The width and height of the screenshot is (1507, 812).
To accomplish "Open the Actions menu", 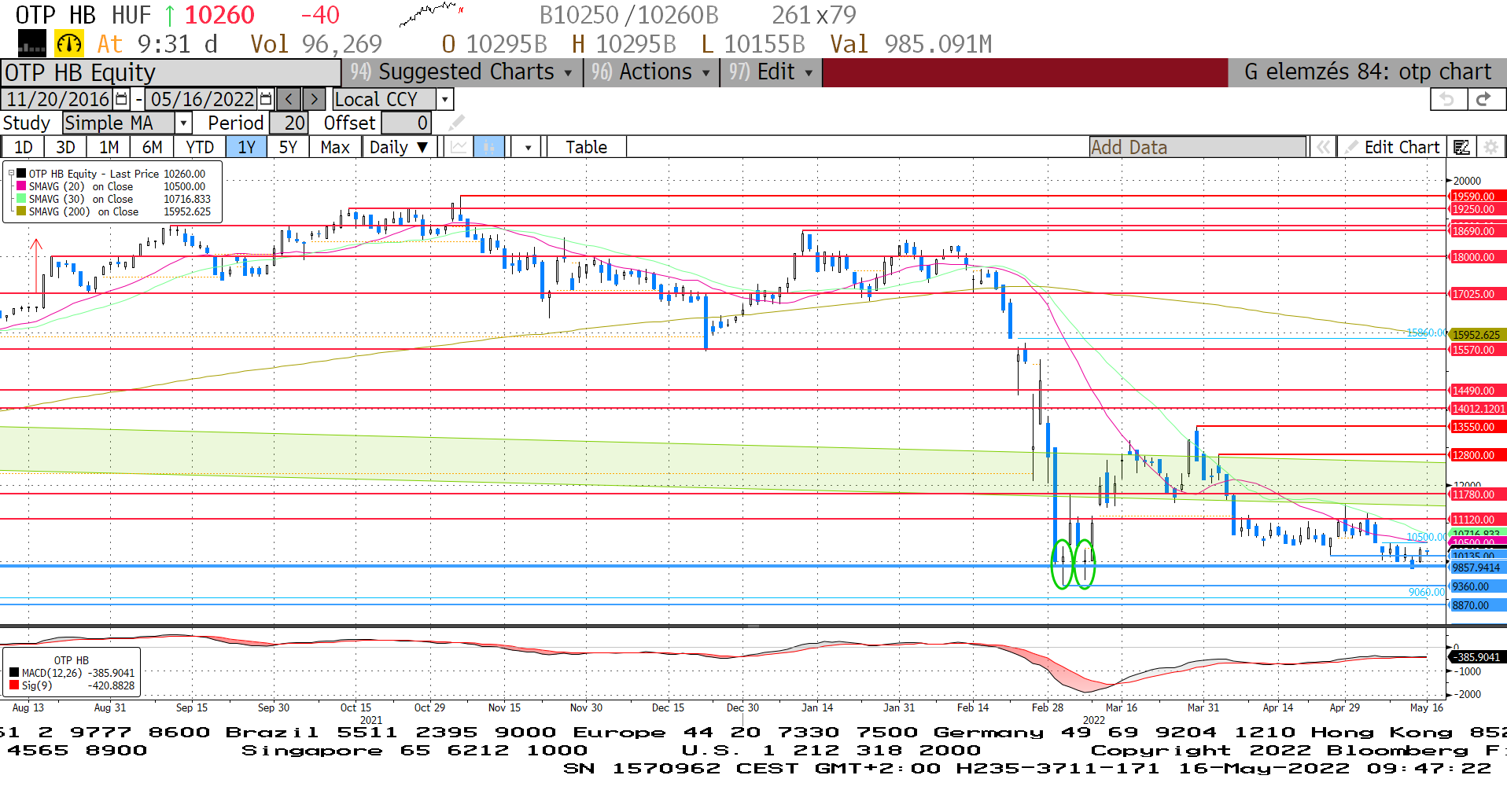I will pyautogui.click(x=651, y=72).
